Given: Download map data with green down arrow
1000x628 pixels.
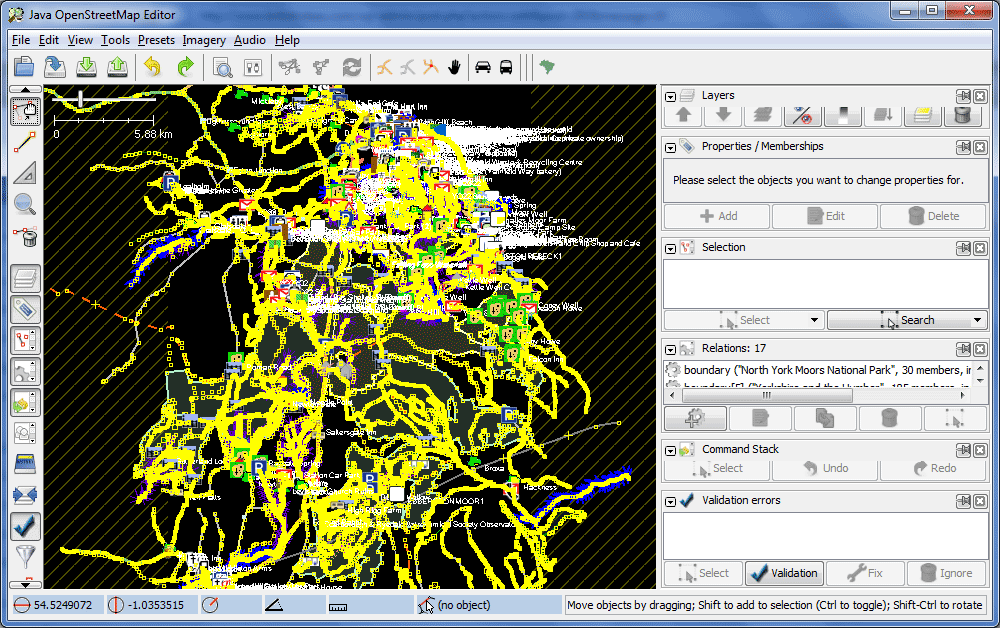Looking at the screenshot, I should (x=87, y=66).
